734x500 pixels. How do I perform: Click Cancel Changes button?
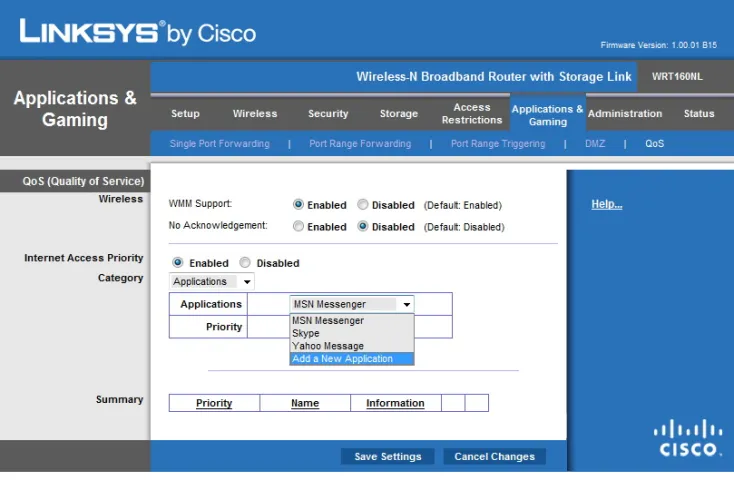(494, 457)
